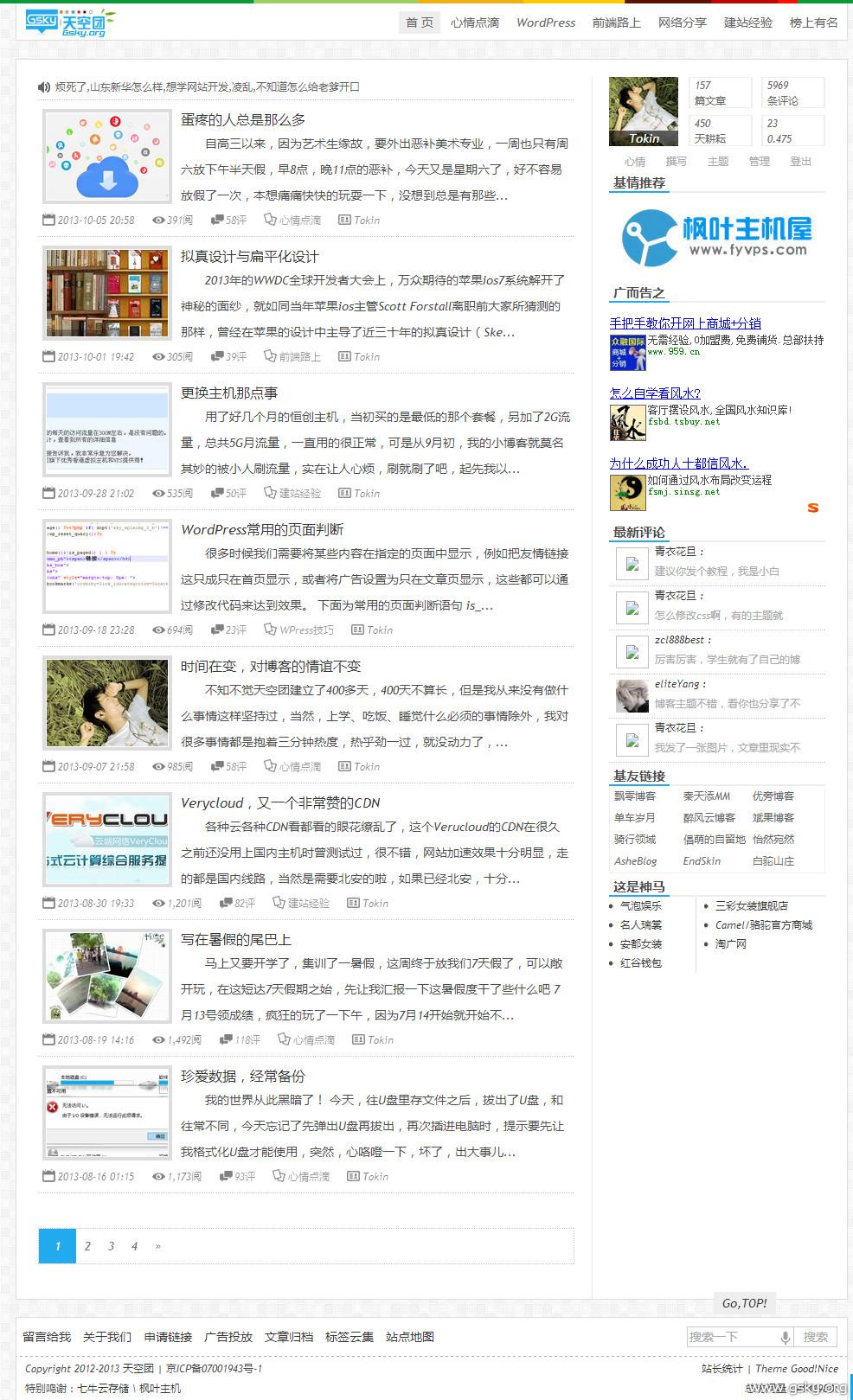Jump to top with Go,TOP! button
Viewport: 853px width, 1400px height.
tap(744, 1302)
